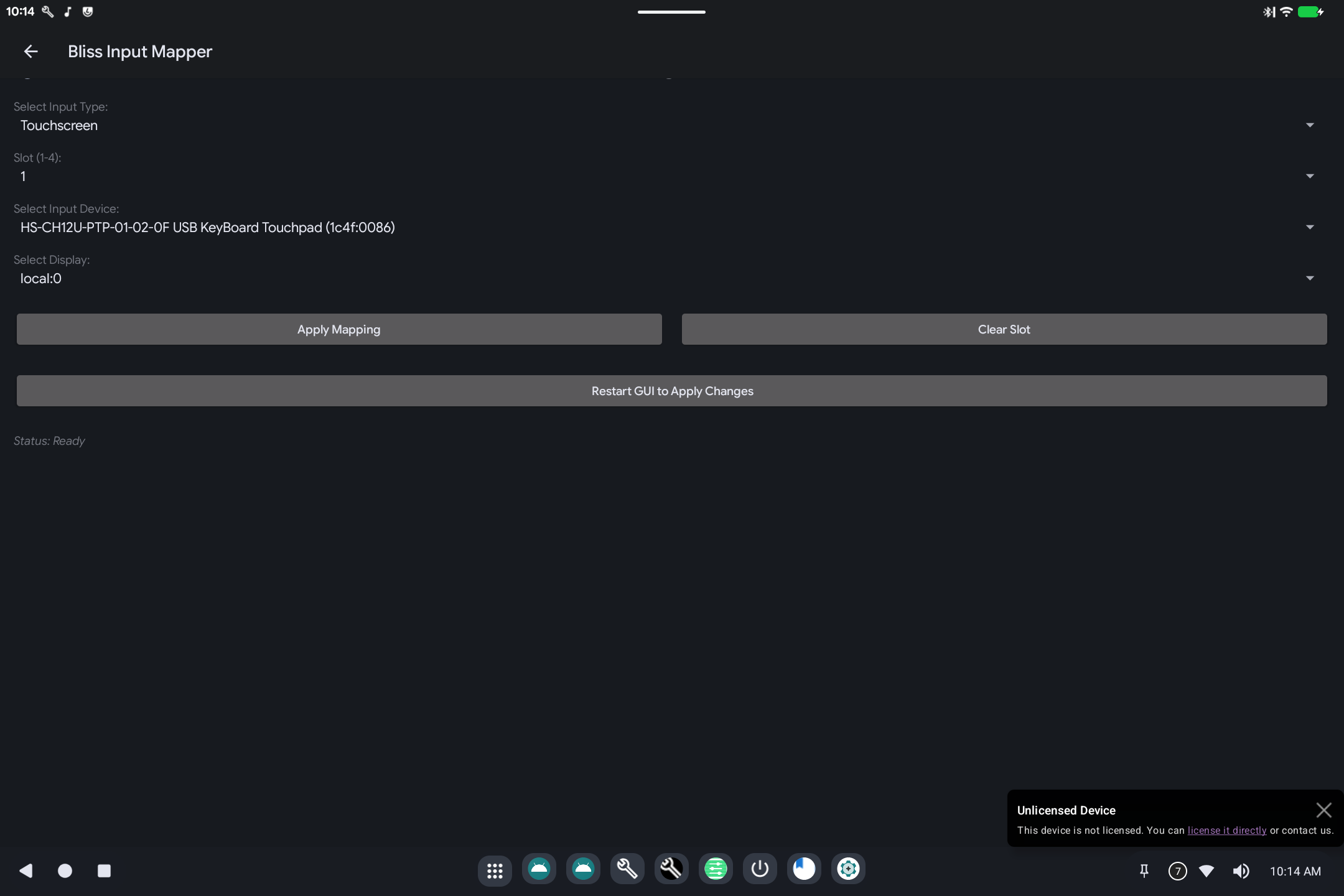
Task: Go back using the header arrow
Action: pos(30,52)
